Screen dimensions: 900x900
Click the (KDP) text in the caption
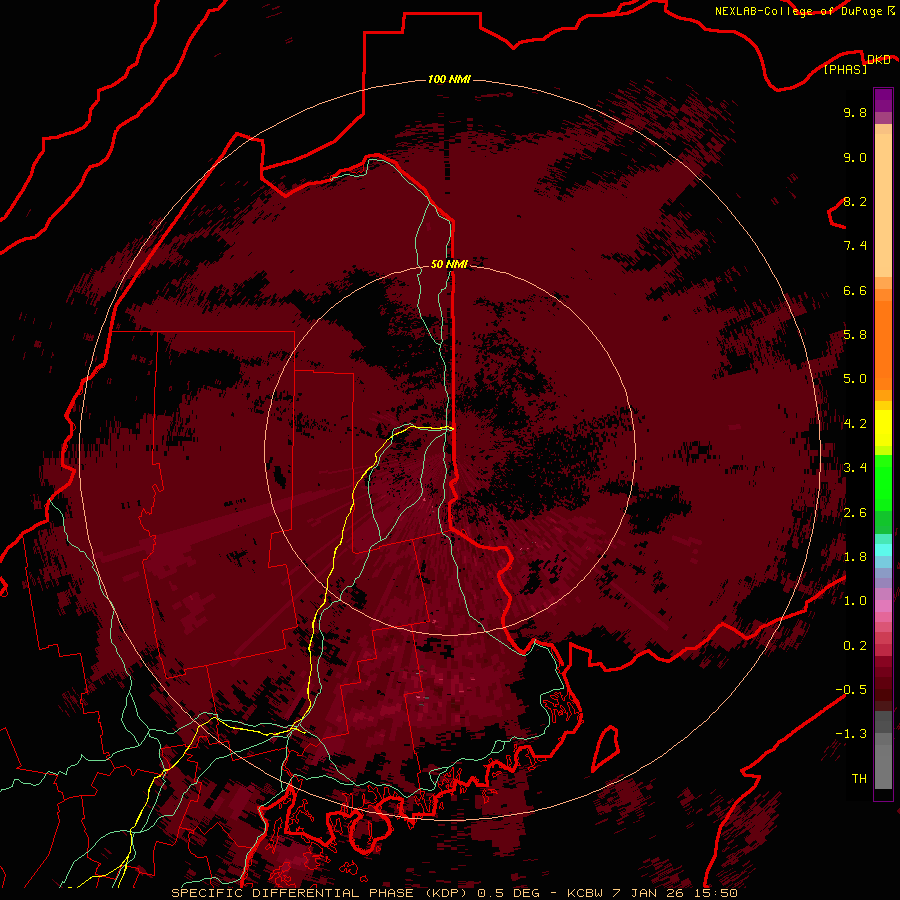coord(448,893)
